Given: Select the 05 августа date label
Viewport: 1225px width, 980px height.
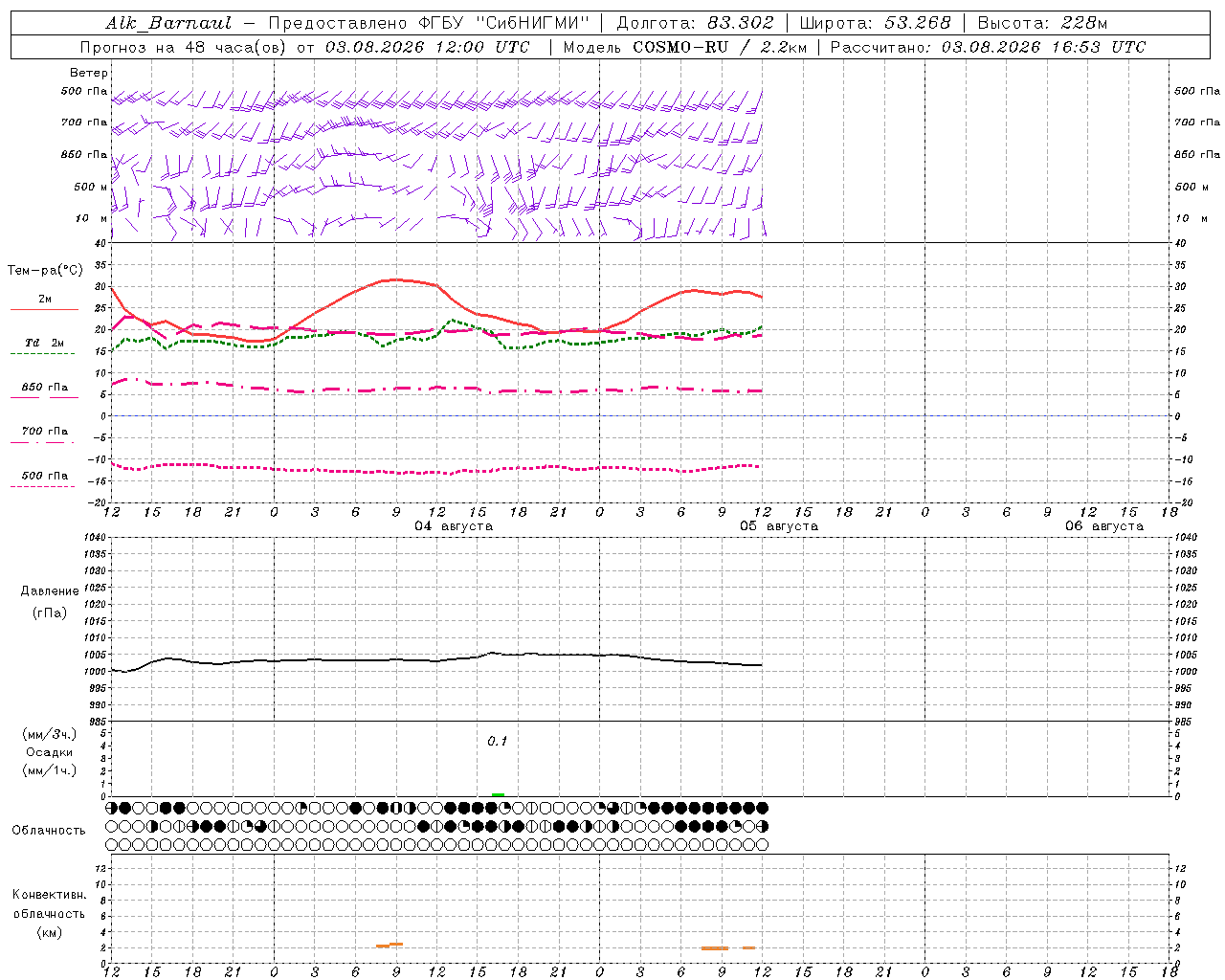Looking at the screenshot, I should tap(779, 526).
